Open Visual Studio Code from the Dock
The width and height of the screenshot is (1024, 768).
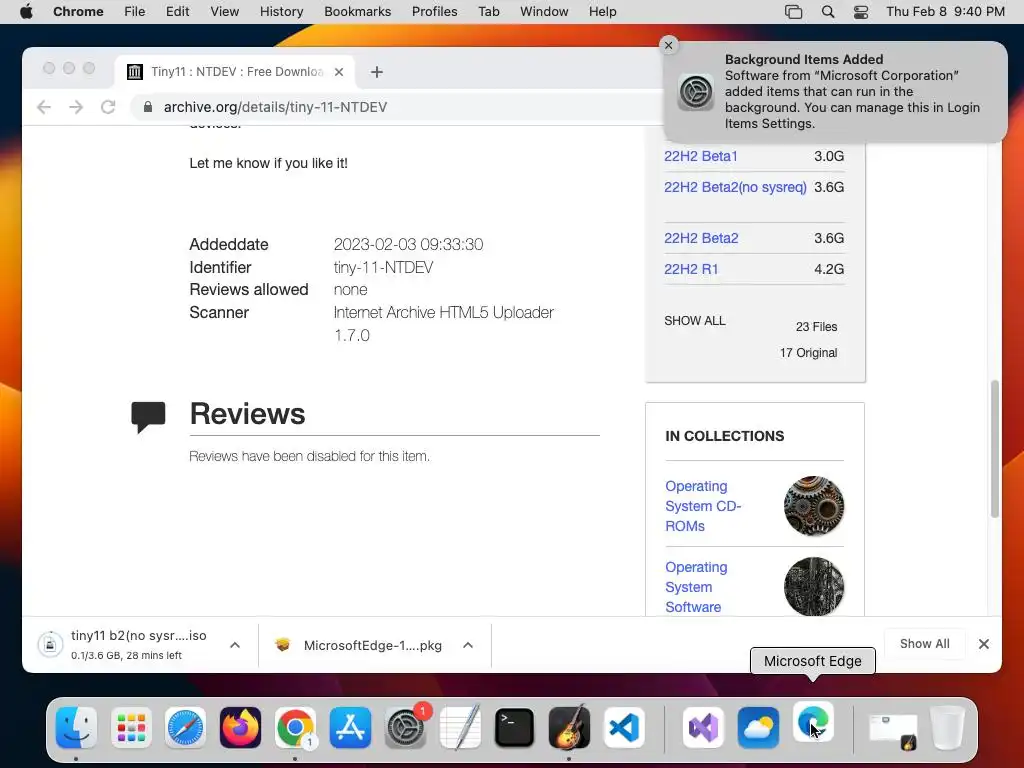pos(624,727)
